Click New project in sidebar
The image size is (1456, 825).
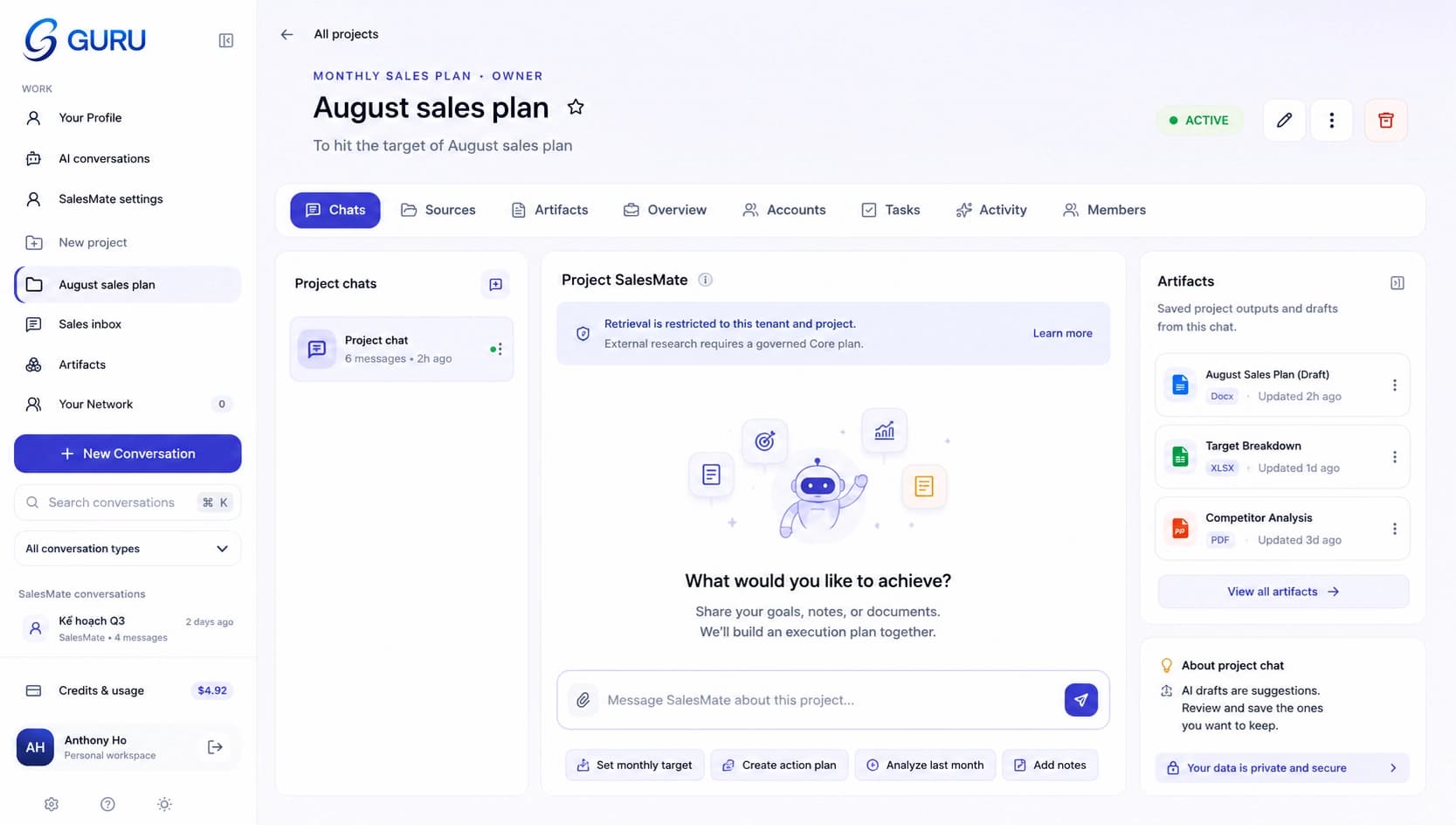pos(128,242)
